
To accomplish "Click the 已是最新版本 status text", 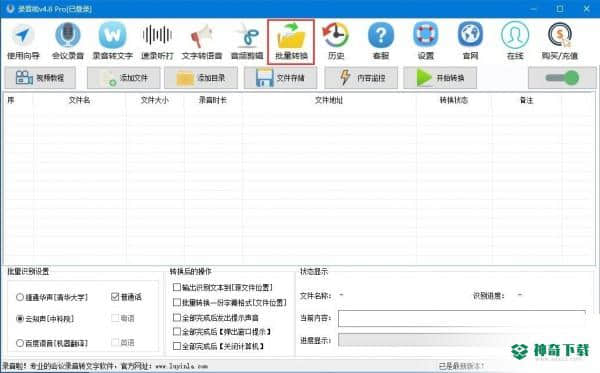I will point(461,366).
